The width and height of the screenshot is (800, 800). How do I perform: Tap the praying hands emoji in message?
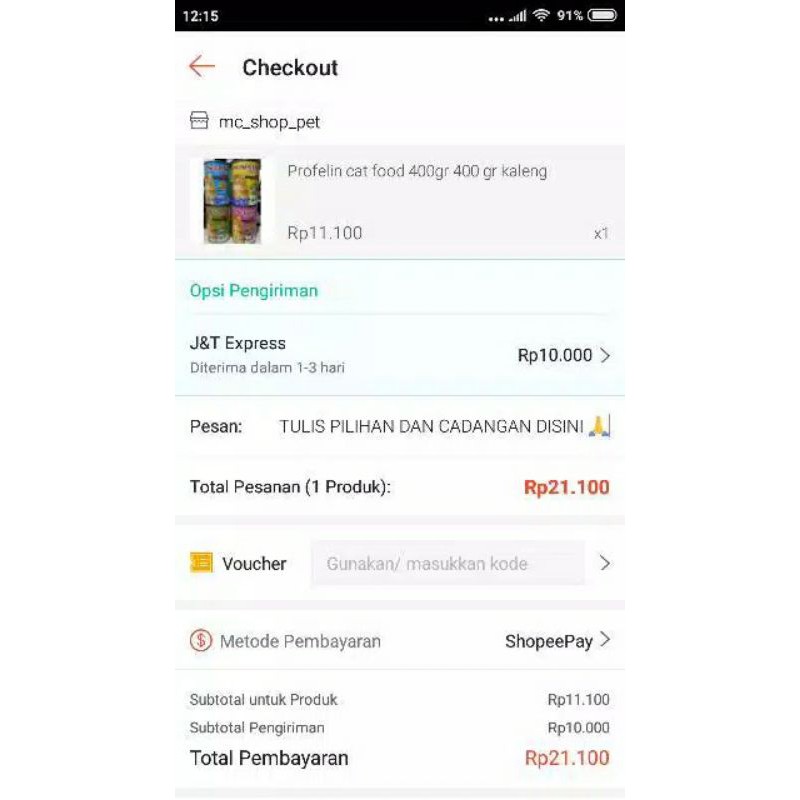coord(599,426)
